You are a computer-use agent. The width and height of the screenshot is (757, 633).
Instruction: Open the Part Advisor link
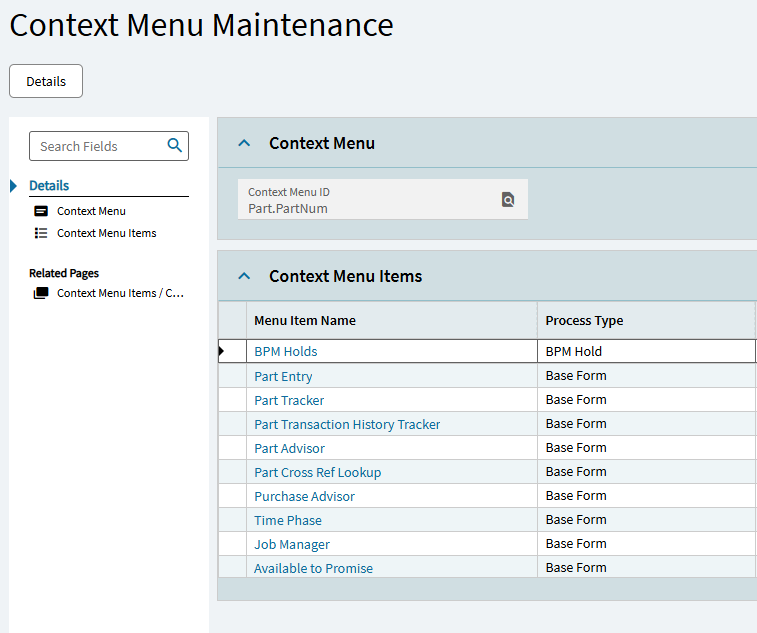(290, 449)
